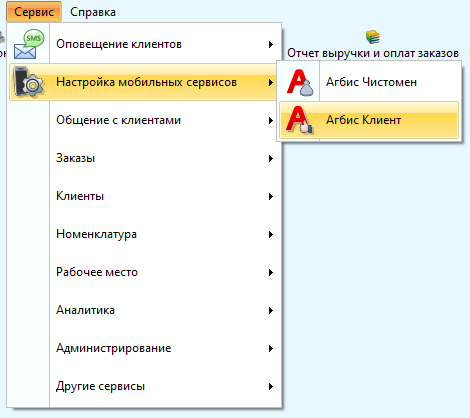This screenshot has width=470, height=418.
Task: Expand arrow next to Другие сервисы
Action: coord(271,386)
